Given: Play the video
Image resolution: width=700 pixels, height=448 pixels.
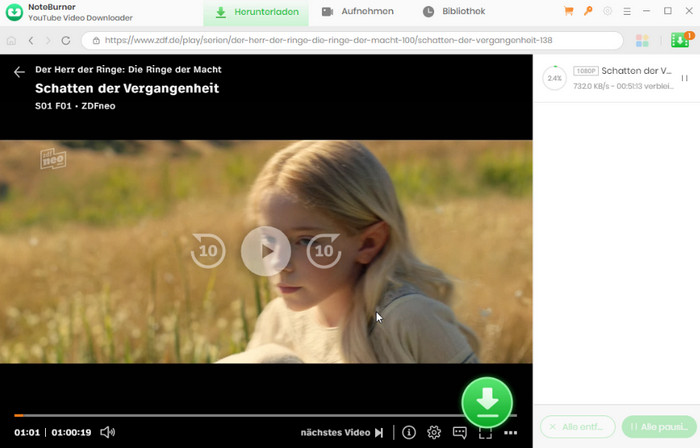Looking at the screenshot, I should pos(266,251).
